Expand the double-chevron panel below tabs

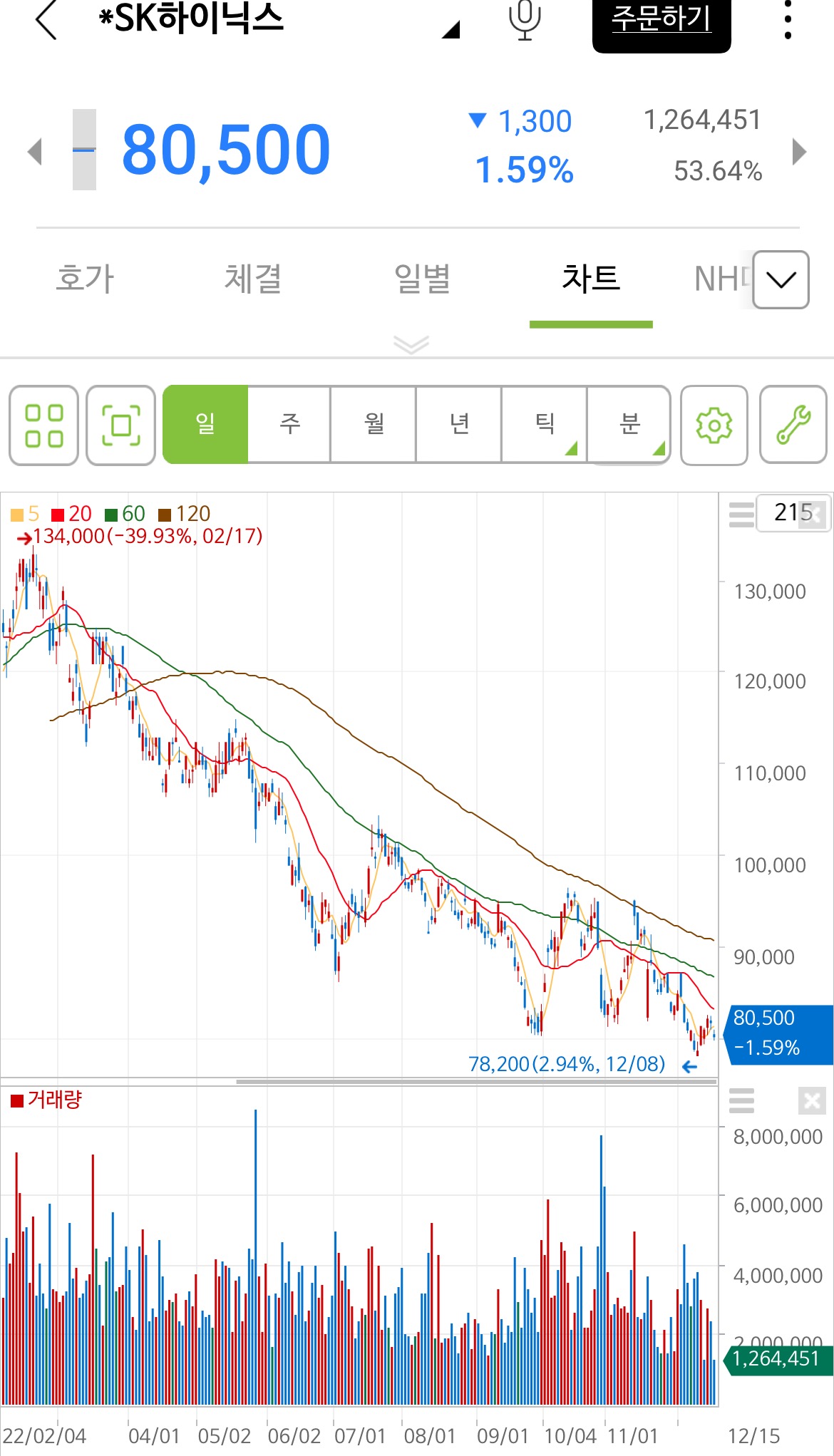click(x=411, y=344)
